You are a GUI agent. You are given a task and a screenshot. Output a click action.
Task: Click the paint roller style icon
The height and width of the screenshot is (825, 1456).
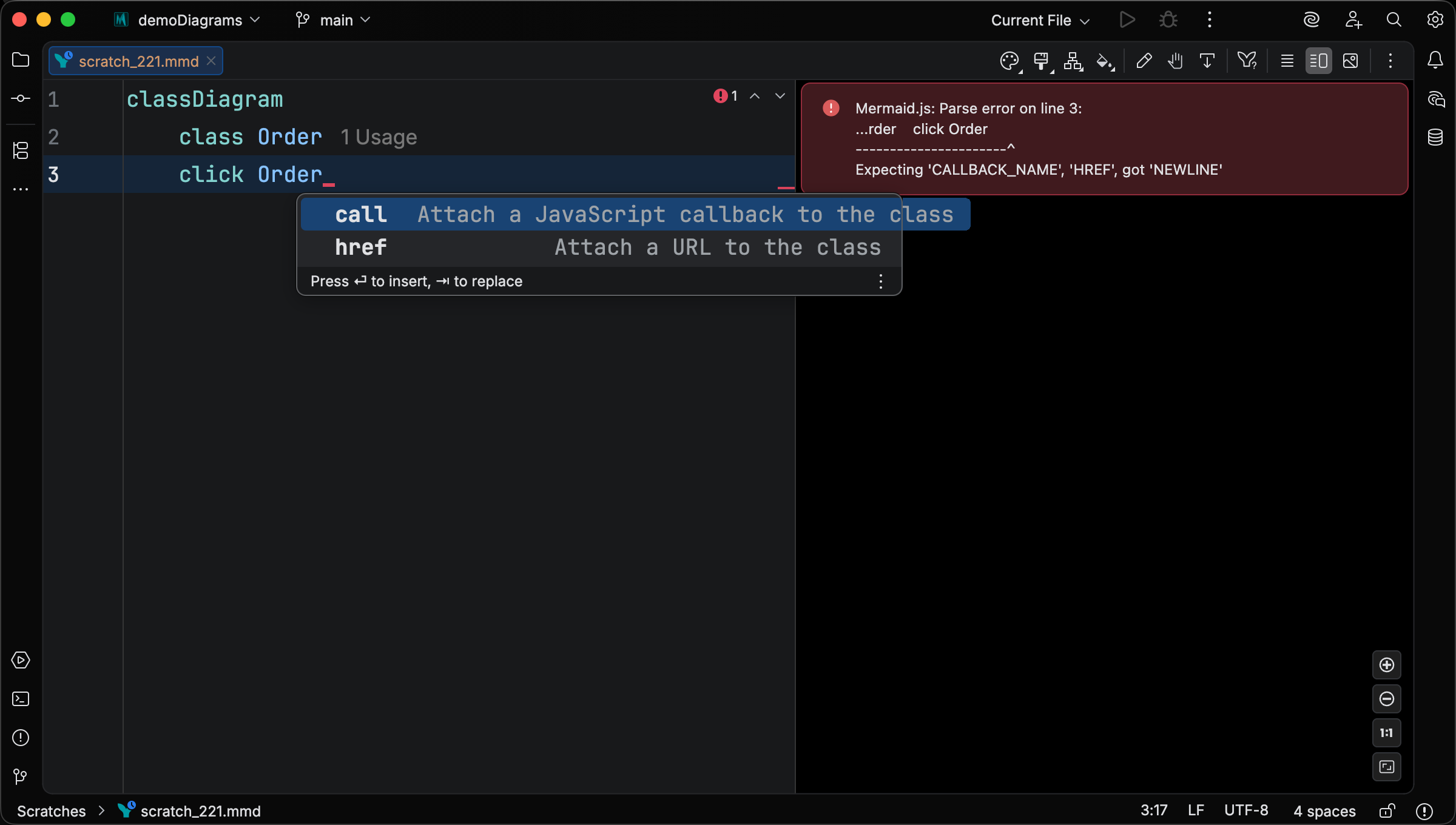pos(1042,61)
